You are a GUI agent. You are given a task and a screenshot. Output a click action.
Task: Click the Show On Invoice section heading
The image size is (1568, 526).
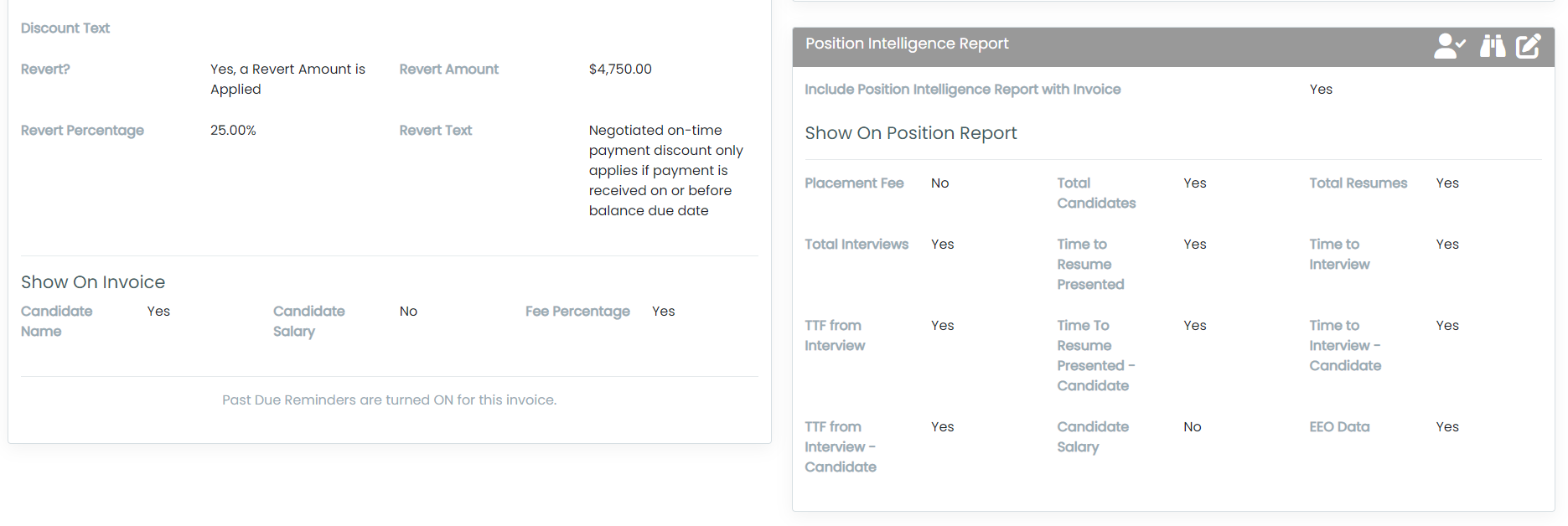click(93, 282)
